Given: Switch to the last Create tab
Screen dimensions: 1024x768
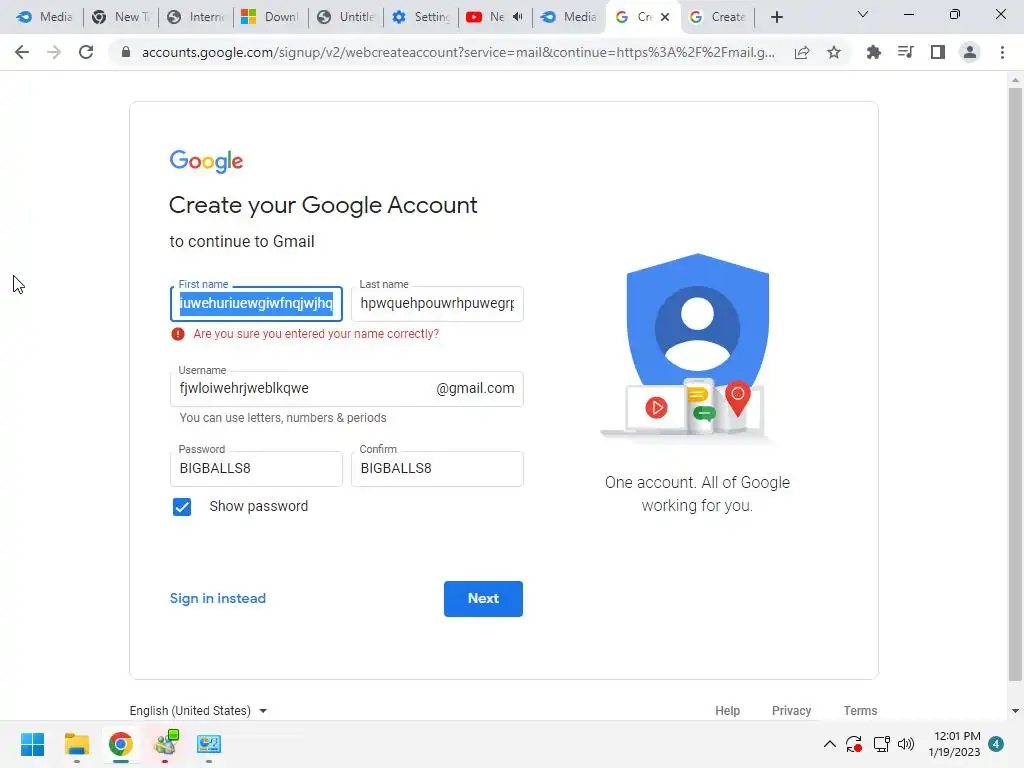Looking at the screenshot, I should pyautogui.click(x=718, y=17).
